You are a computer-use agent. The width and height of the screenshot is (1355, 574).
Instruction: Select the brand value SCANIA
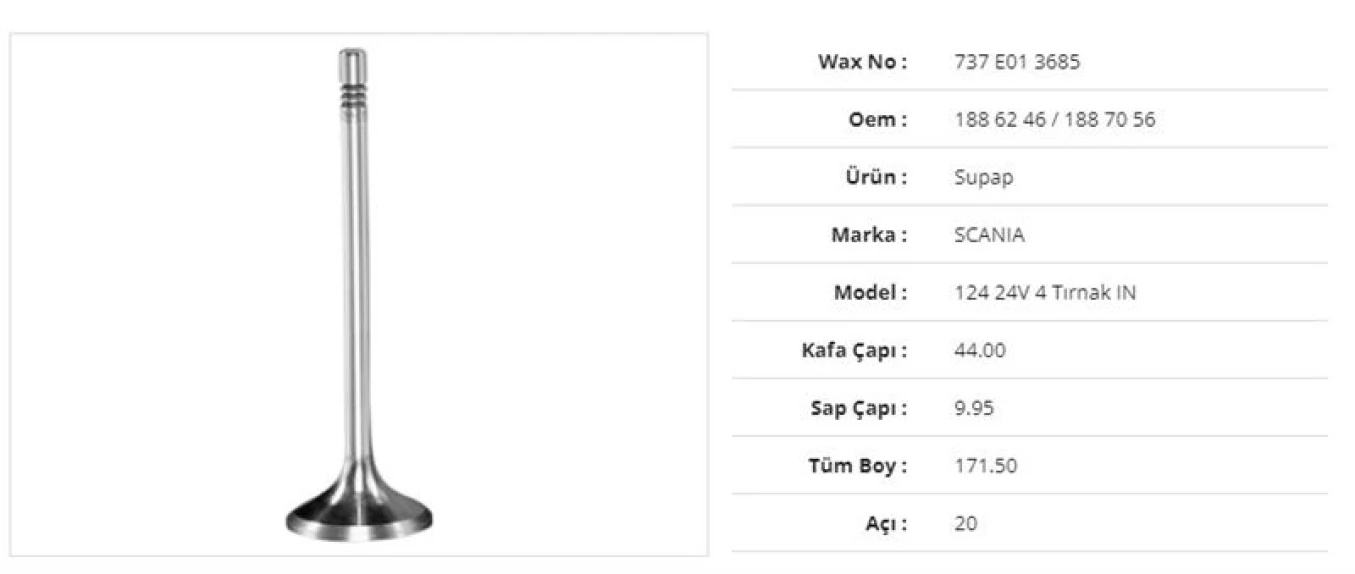tap(990, 236)
